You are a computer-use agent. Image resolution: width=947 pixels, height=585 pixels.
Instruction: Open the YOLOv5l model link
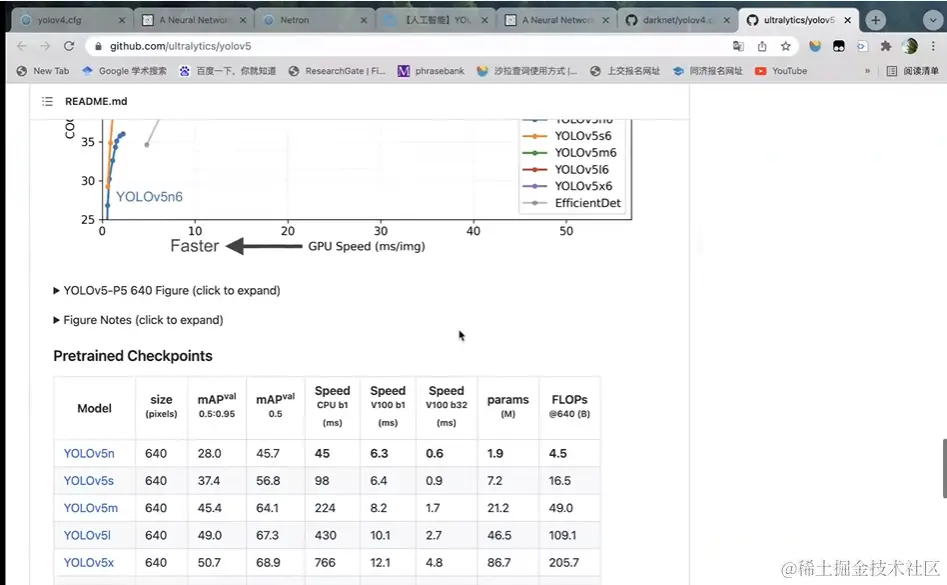[87, 535]
